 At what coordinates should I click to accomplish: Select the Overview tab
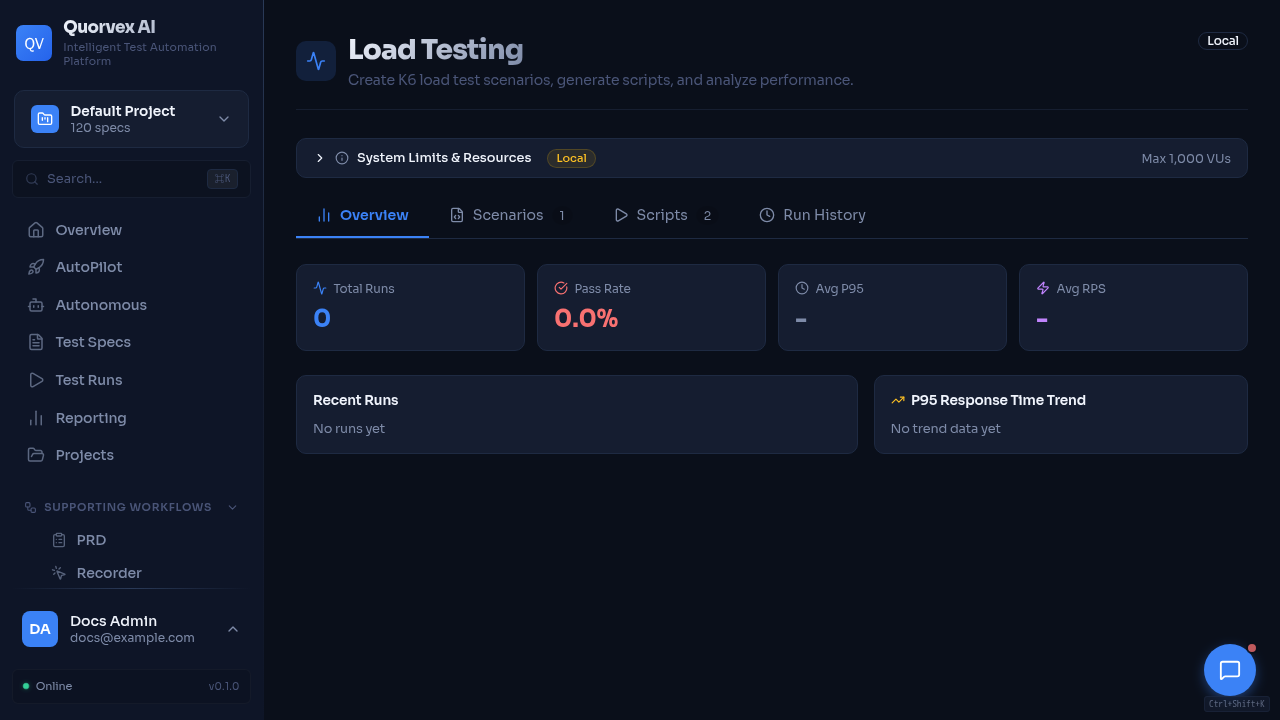pyautogui.click(x=362, y=215)
